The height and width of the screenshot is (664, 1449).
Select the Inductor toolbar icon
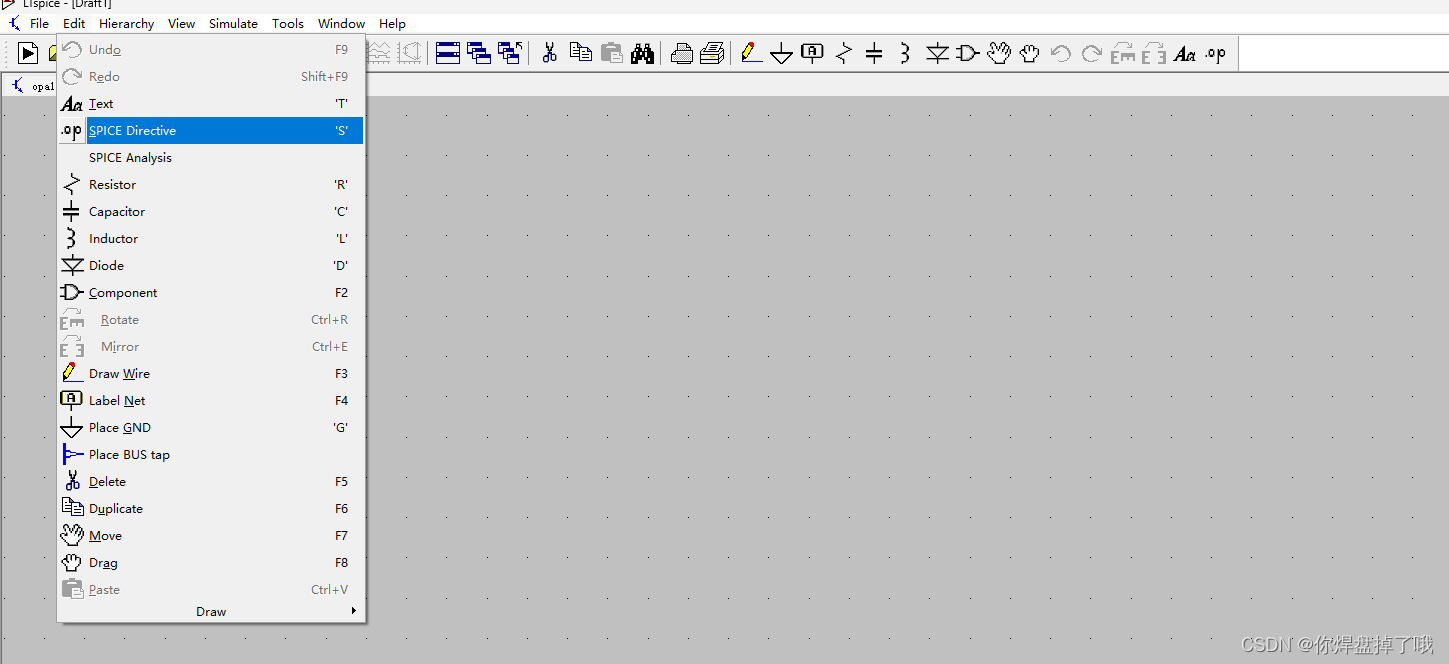pyautogui.click(x=905, y=53)
